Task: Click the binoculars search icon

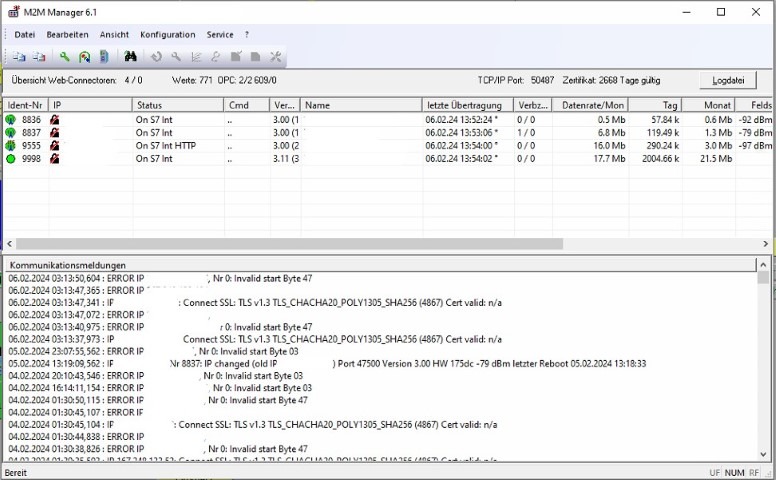Action: point(130,56)
